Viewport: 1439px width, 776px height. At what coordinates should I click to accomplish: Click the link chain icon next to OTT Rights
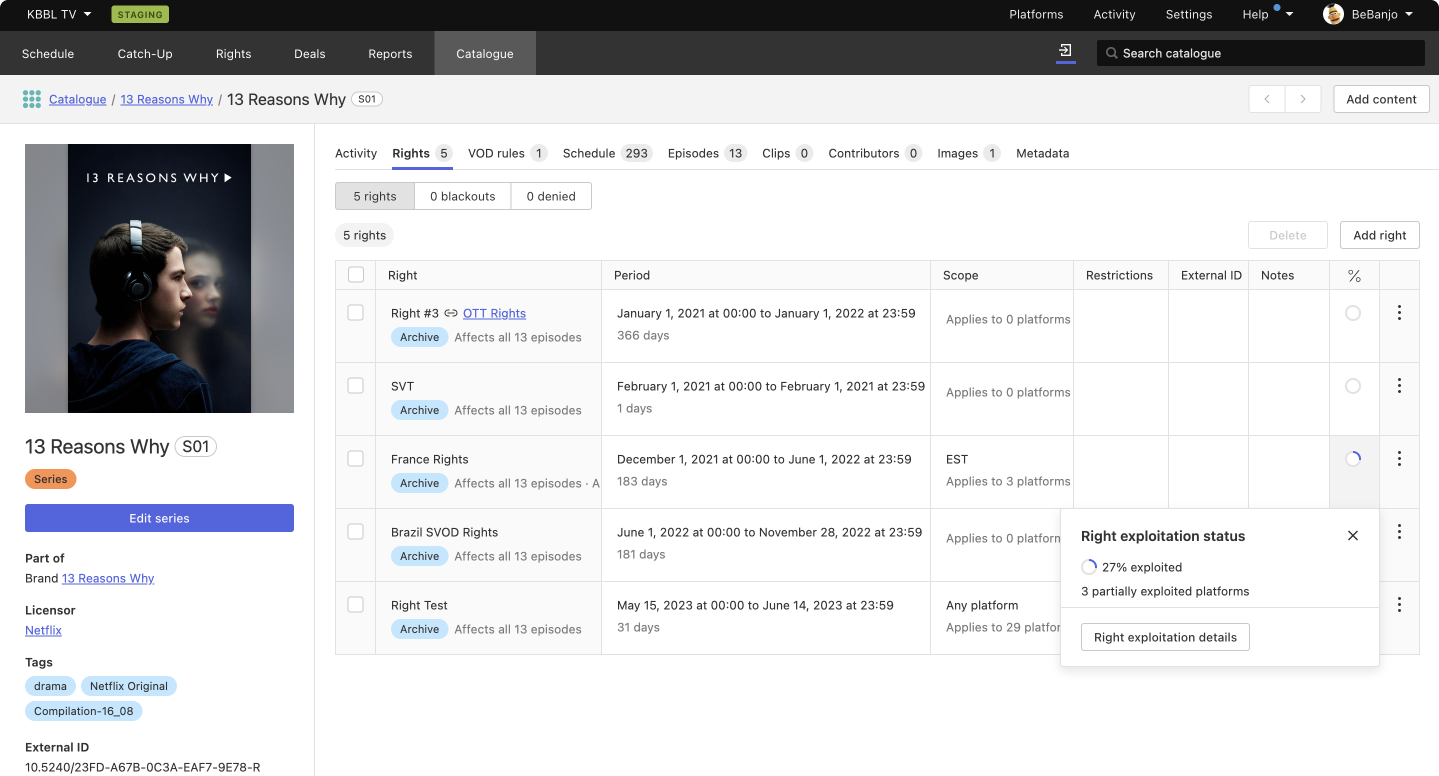click(451, 313)
